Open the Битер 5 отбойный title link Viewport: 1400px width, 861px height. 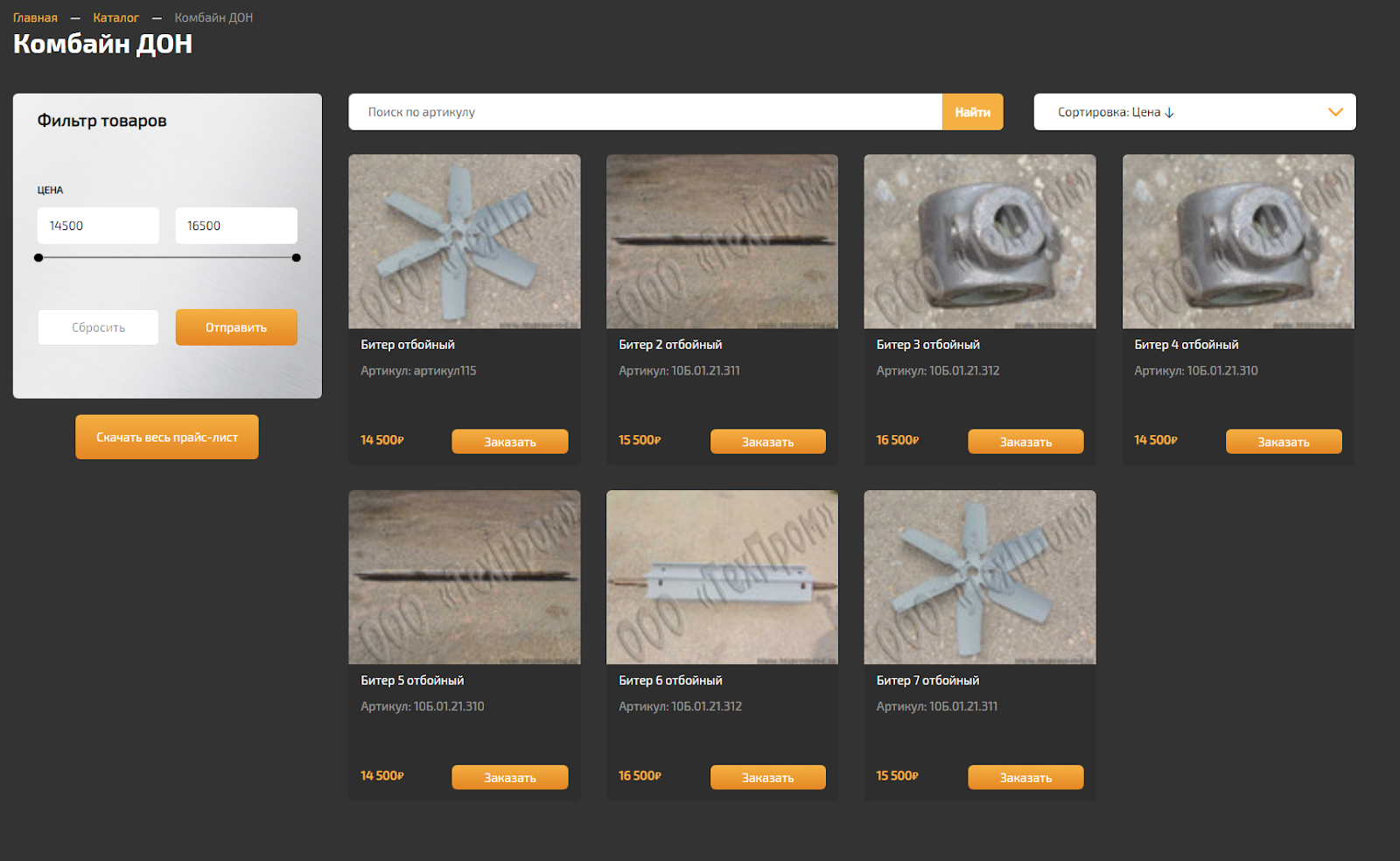412,680
